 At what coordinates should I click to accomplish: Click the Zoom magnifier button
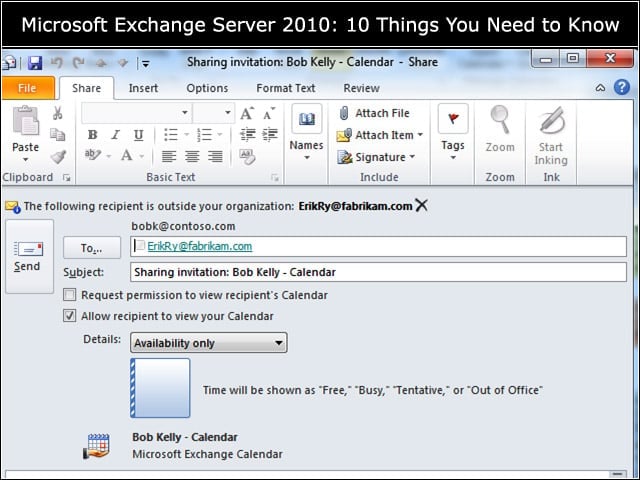pos(500,130)
